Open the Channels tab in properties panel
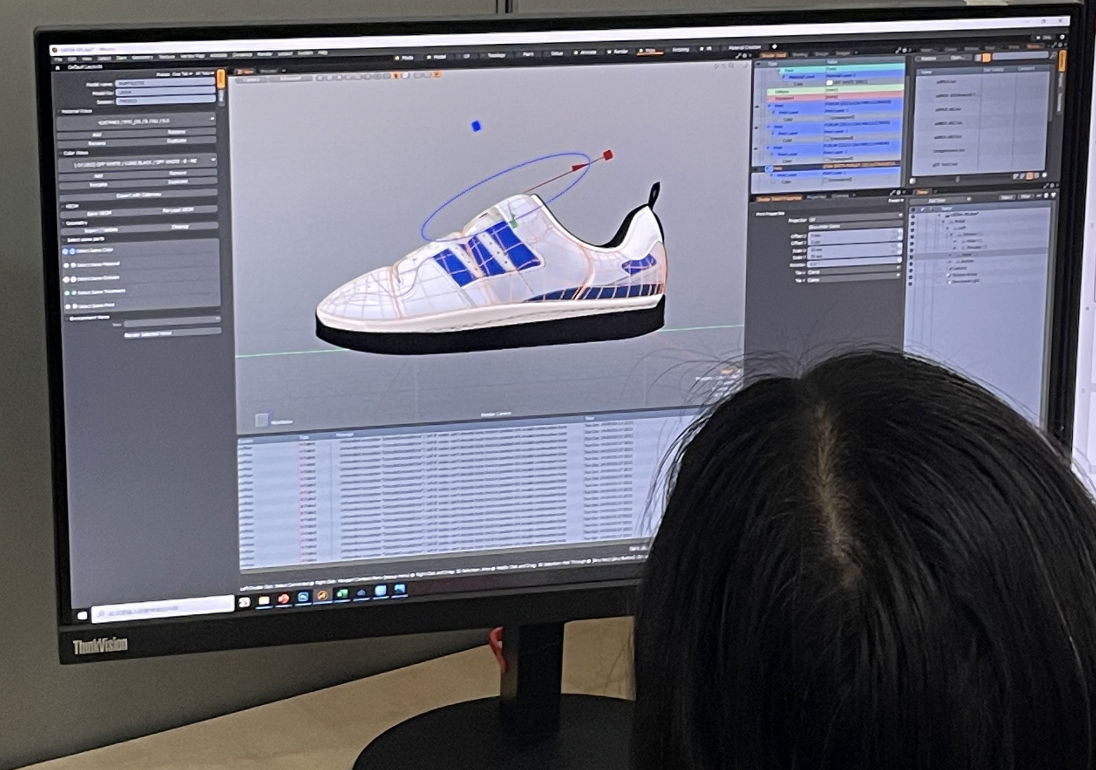The height and width of the screenshot is (770, 1096). (840, 196)
